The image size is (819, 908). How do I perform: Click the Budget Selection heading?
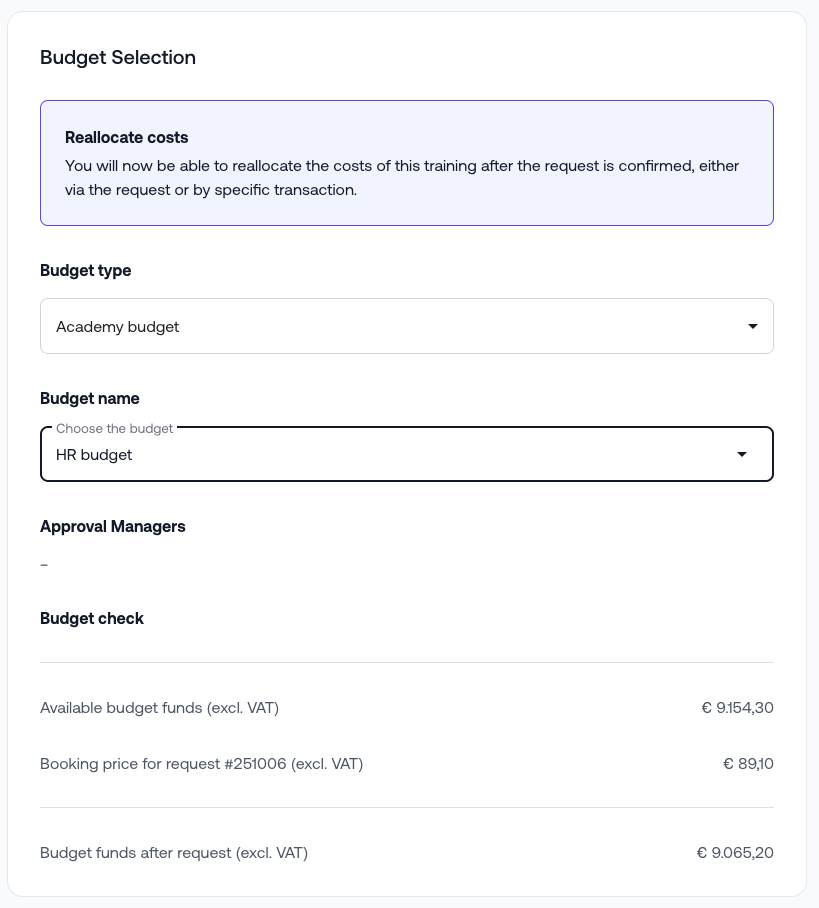(x=118, y=57)
